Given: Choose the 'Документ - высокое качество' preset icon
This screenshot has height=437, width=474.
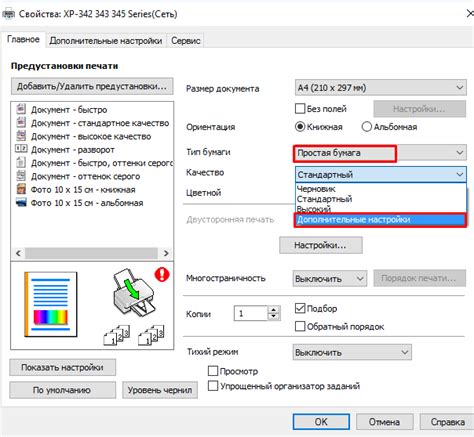Looking at the screenshot, I should [x=21, y=135].
